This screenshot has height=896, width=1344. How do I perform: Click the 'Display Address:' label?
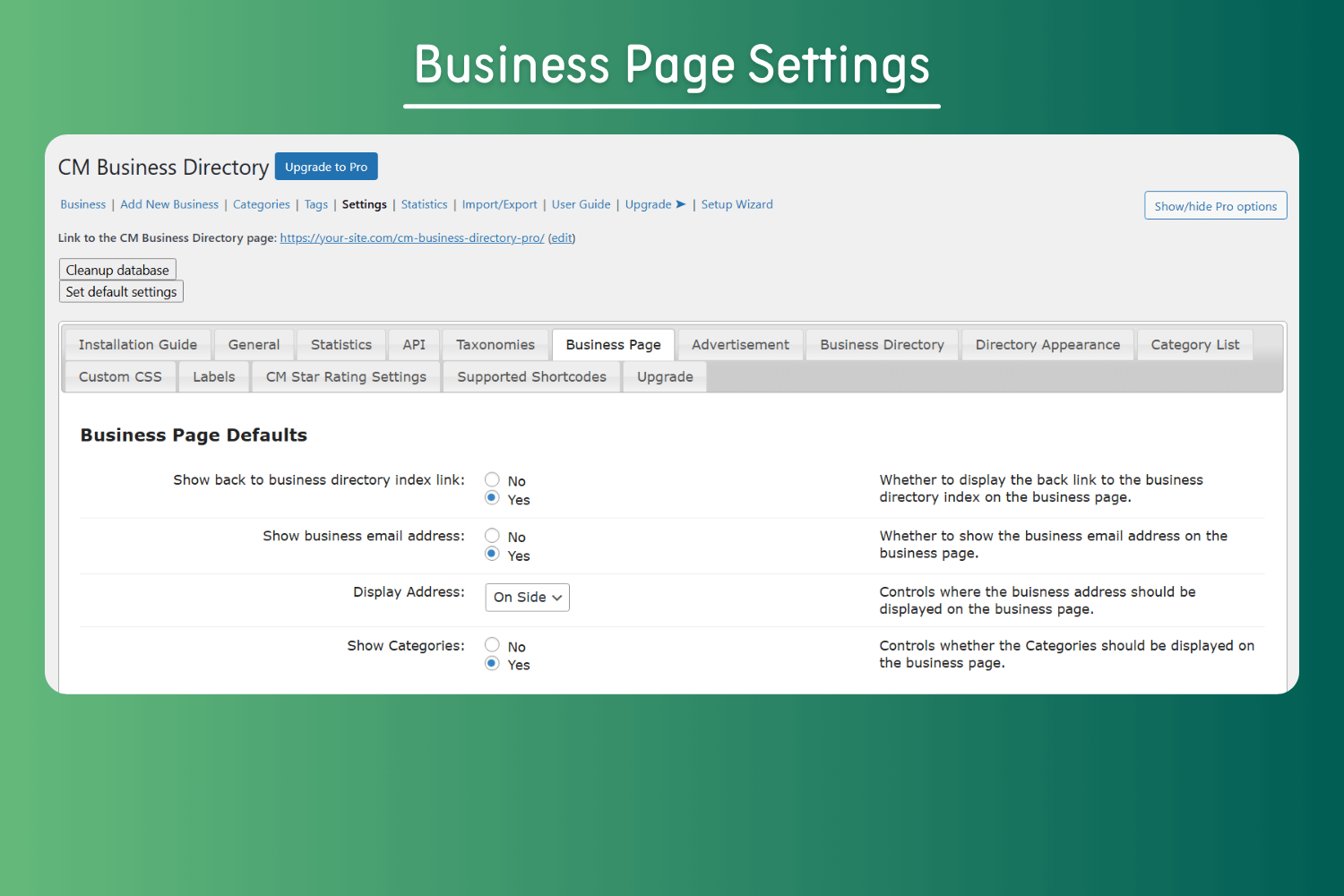(409, 592)
